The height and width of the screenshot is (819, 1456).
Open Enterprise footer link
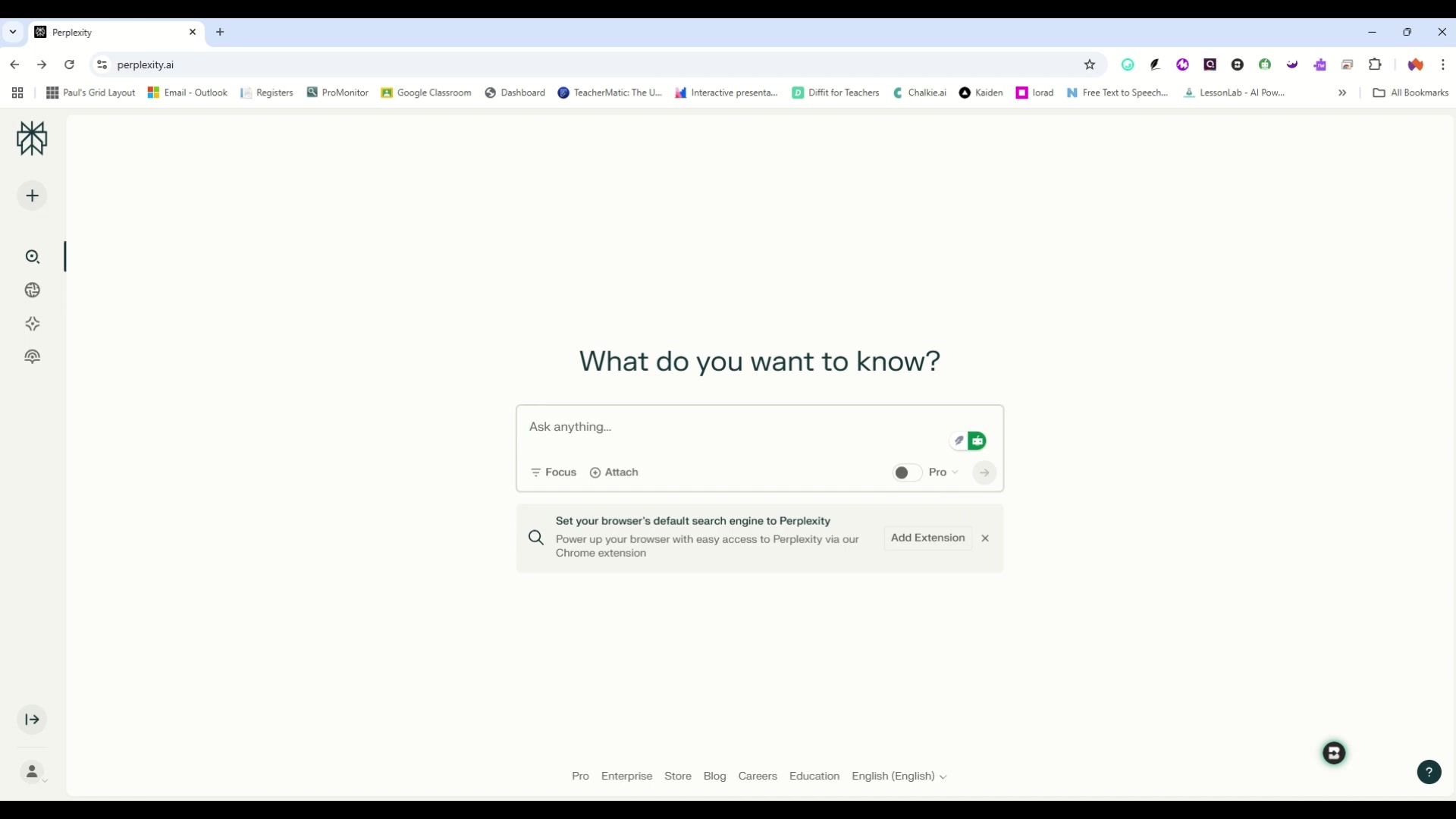(x=626, y=776)
